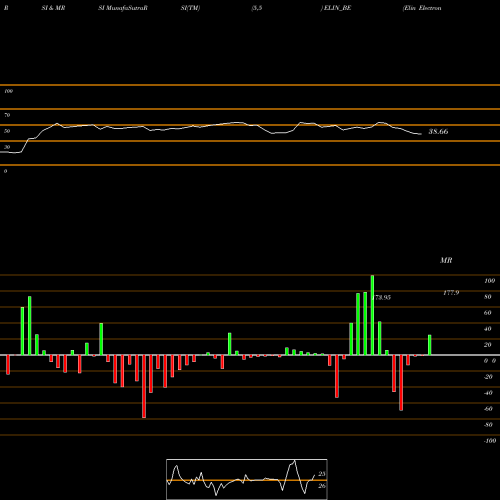
Task: Click the value 26 in mini chart
Action: coord(322,486)
